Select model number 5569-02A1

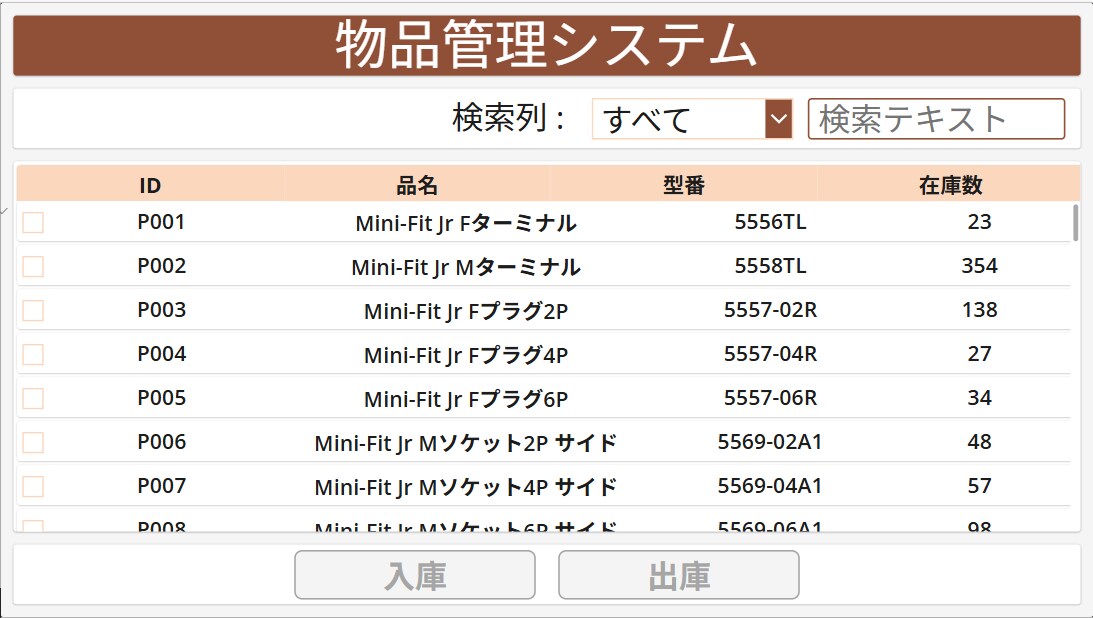(770, 441)
